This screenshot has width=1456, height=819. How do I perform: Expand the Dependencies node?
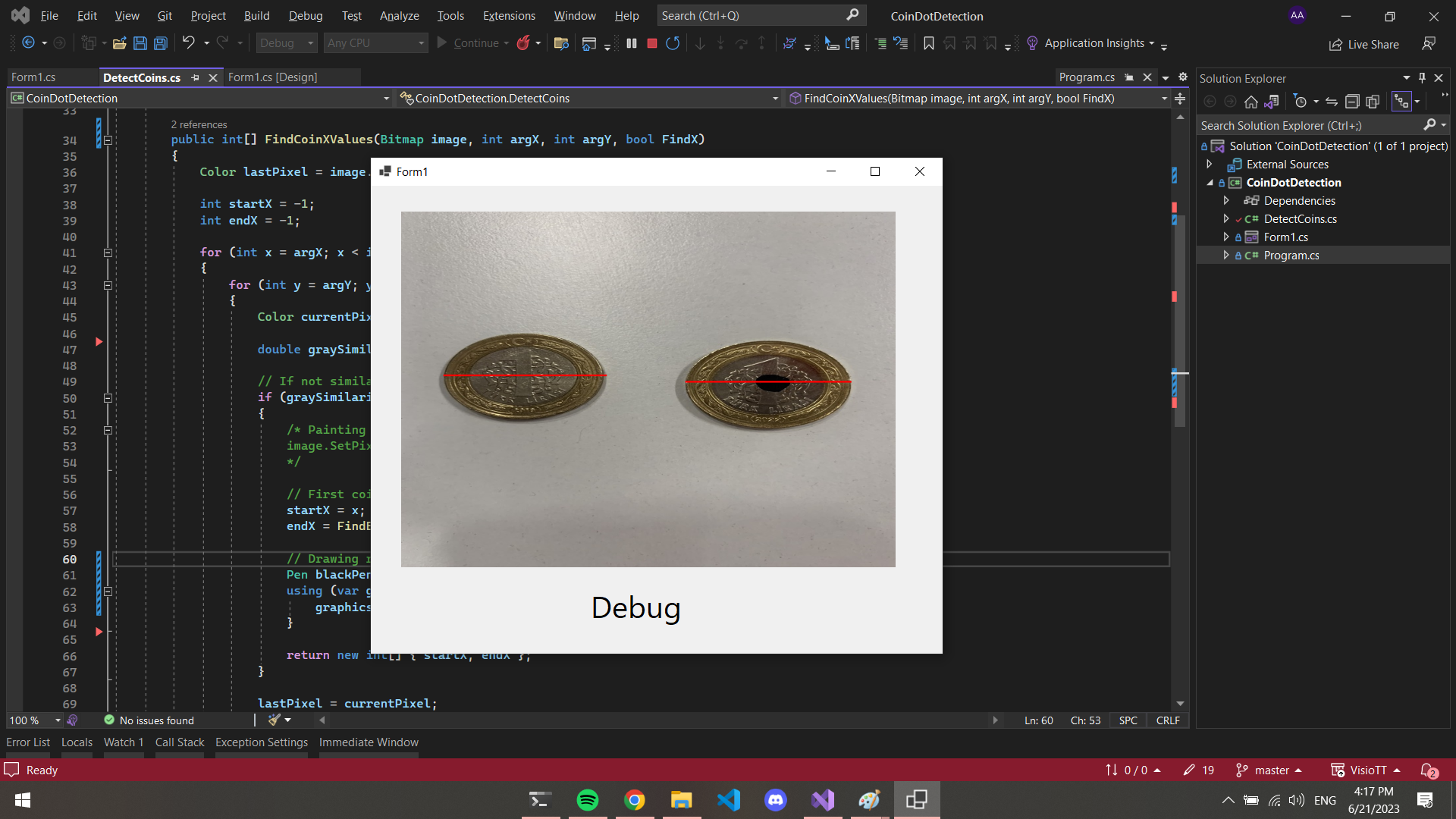pos(1226,201)
